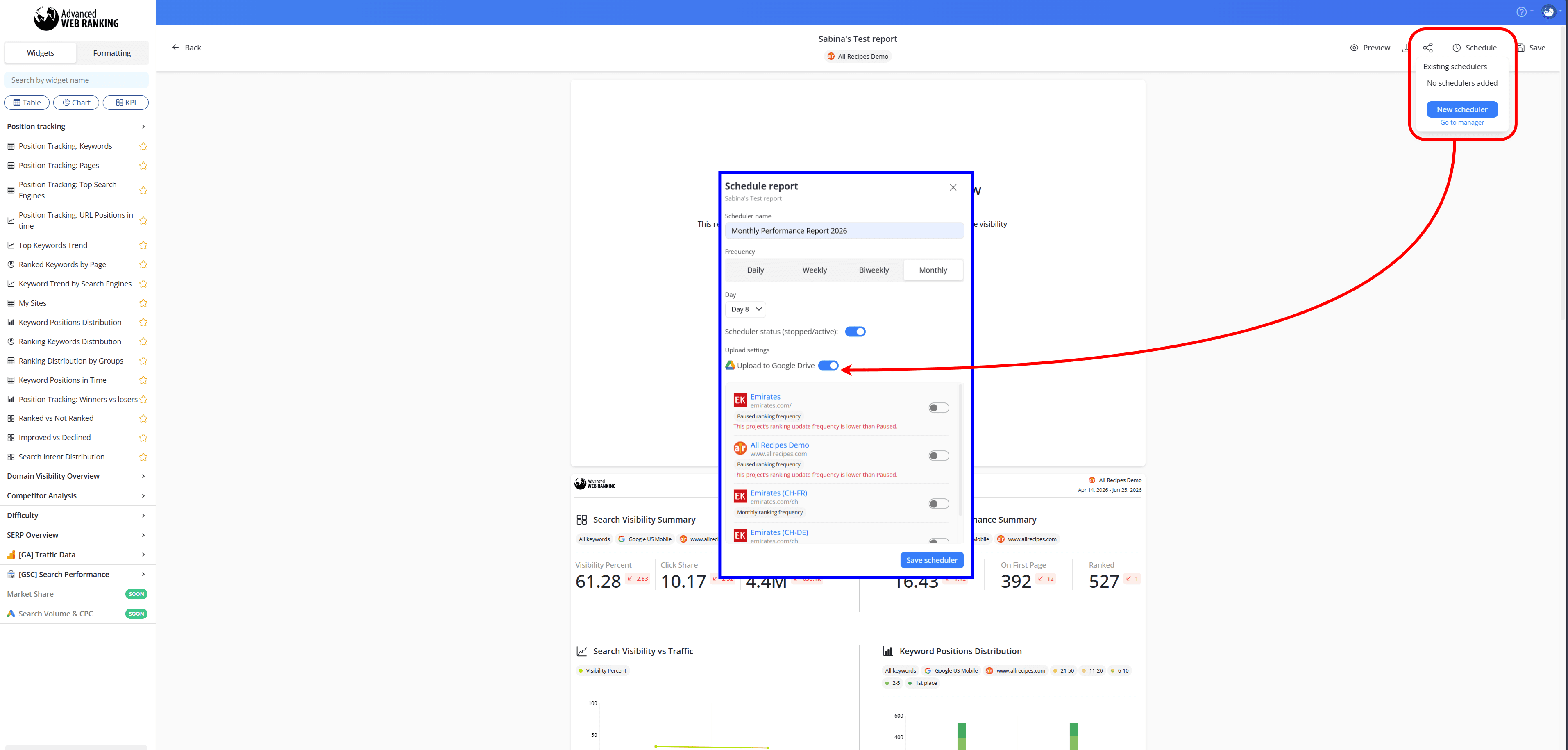Open the Emirates (CH-DE) project link

click(x=779, y=533)
